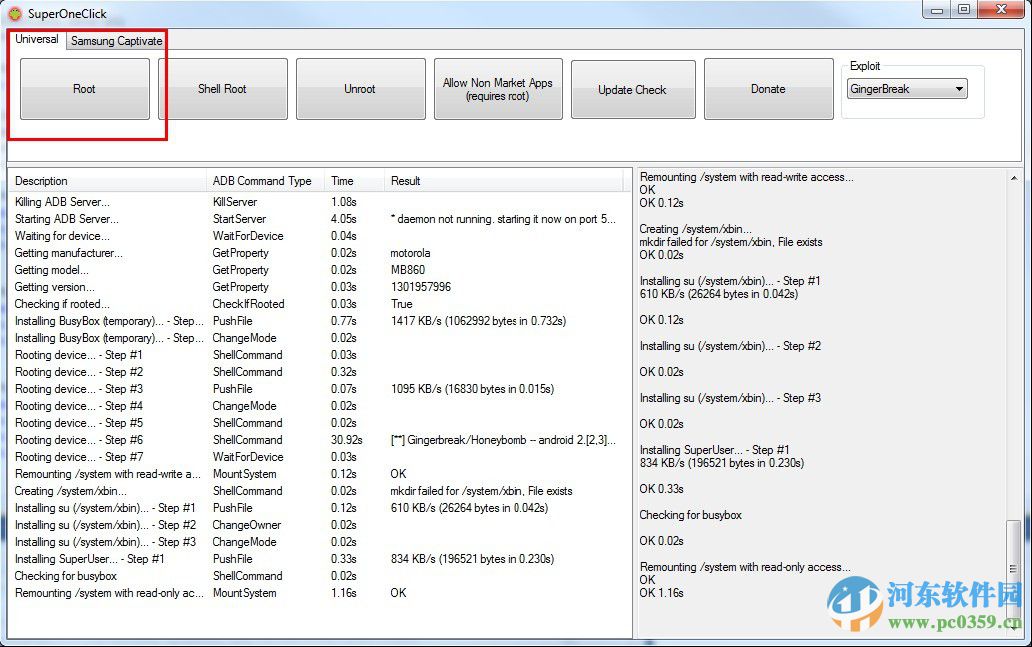Click the SuperOneClick app icon in title bar

tap(14, 13)
